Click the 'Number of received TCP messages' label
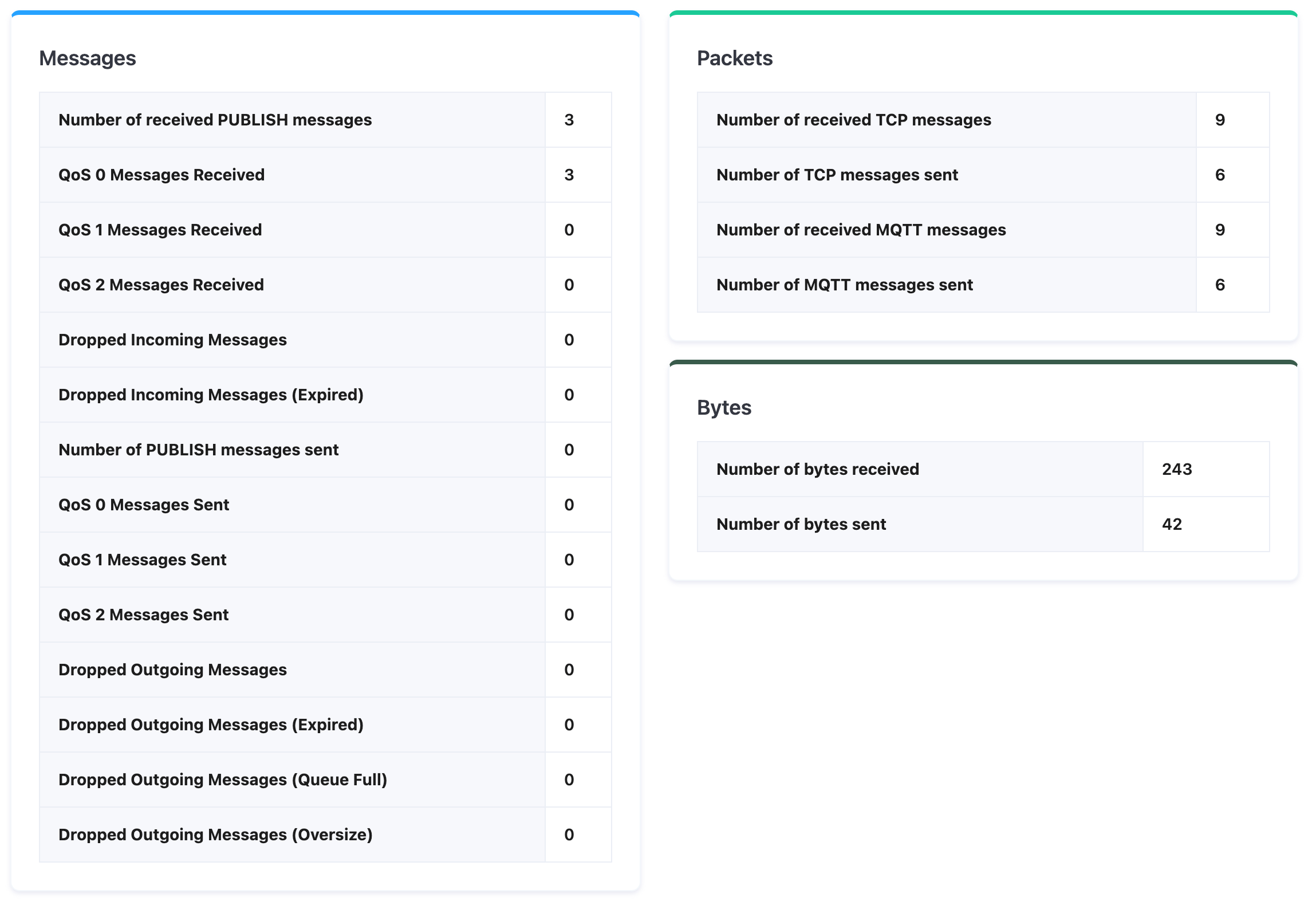The image size is (1316, 913). (x=853, y=120)
